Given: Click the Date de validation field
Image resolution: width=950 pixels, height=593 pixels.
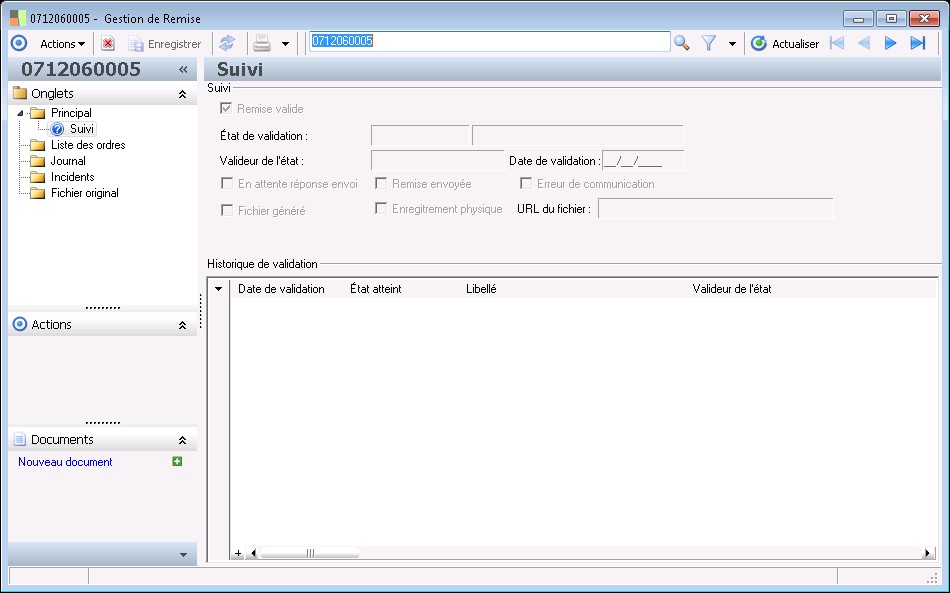Looking at the screenshot, I should 643,161.
